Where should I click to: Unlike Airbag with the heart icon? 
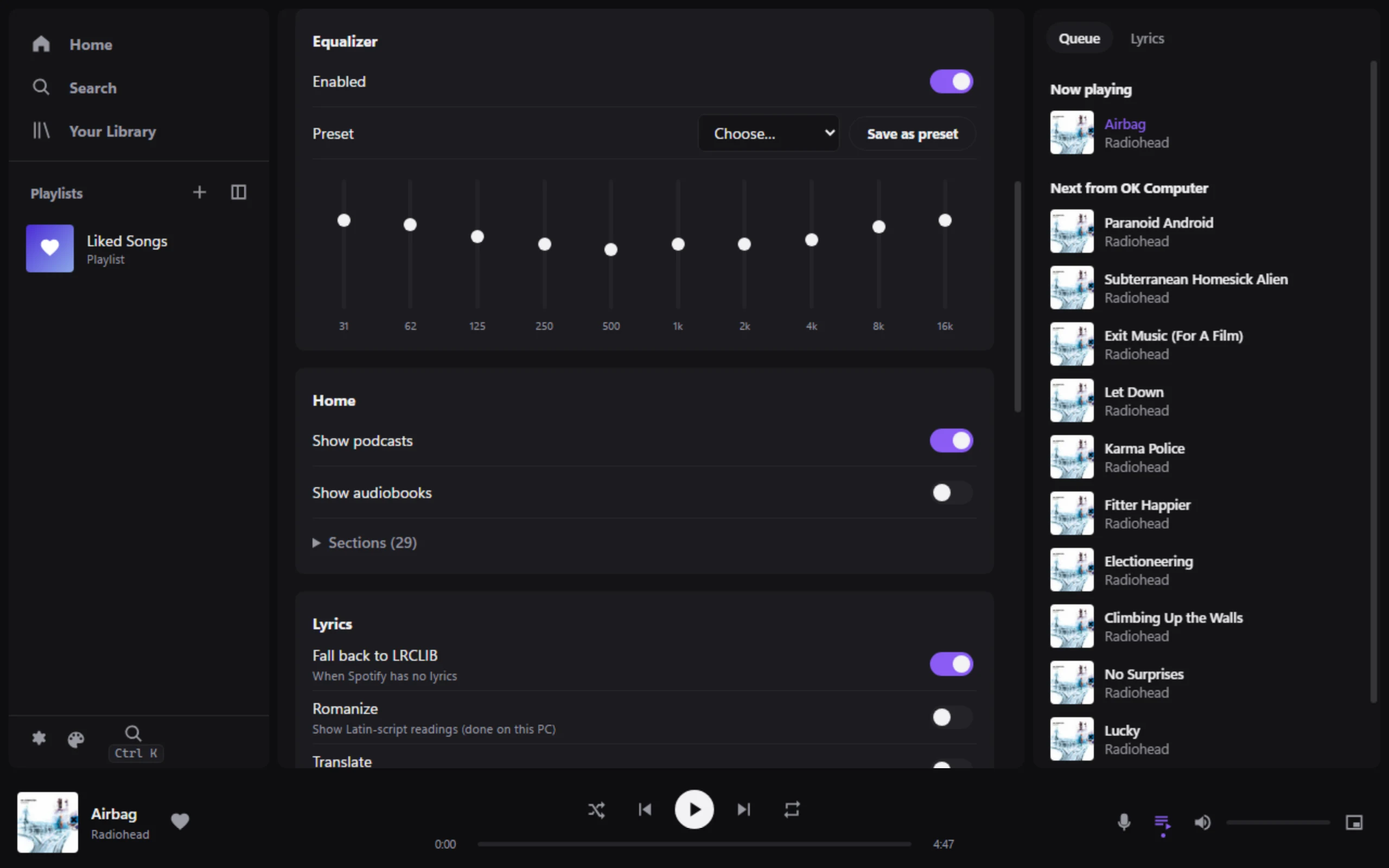click(180, 821)
